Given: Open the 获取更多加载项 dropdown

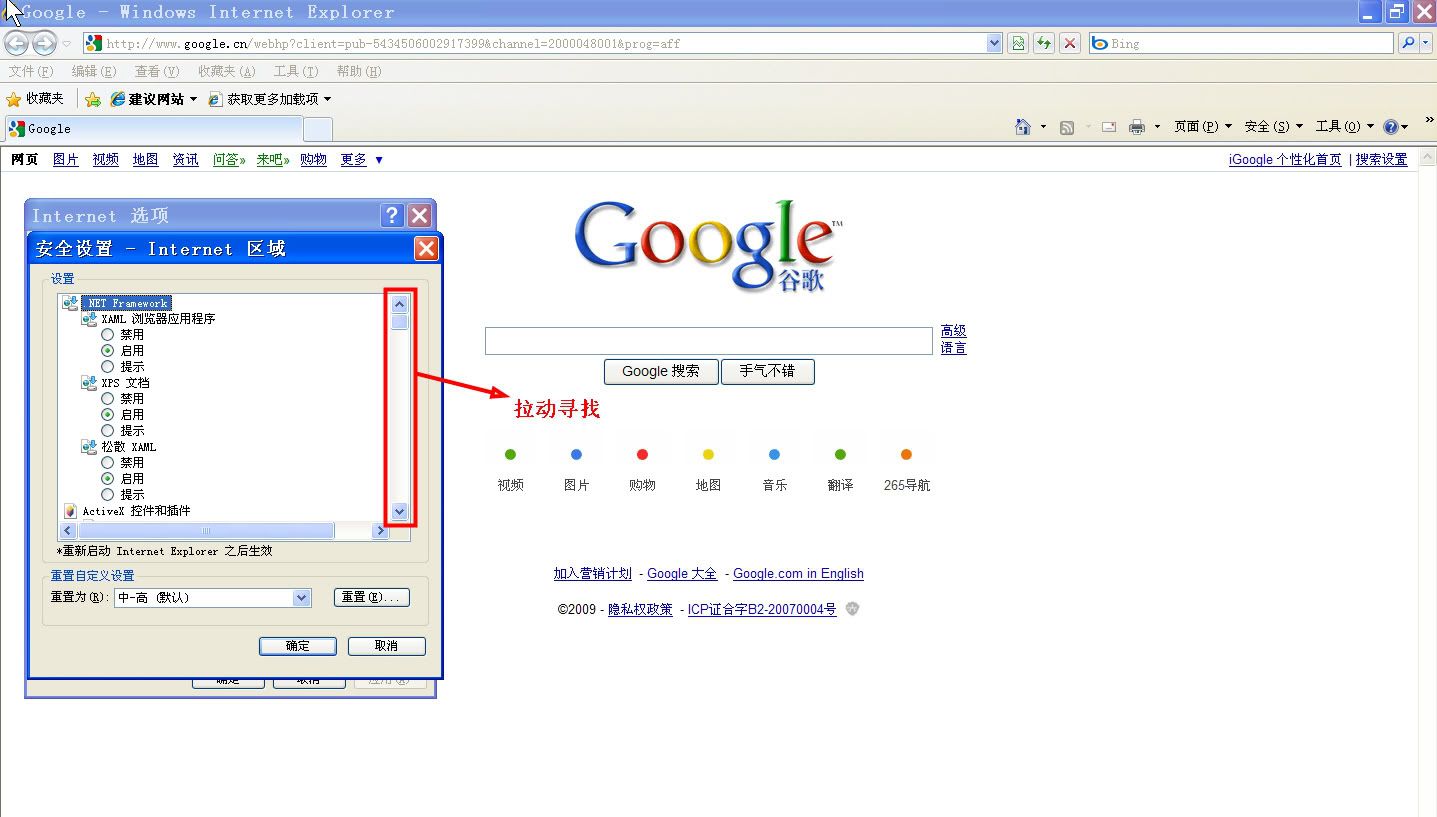Looking at the screenshot, I should [x=327, y=99].
